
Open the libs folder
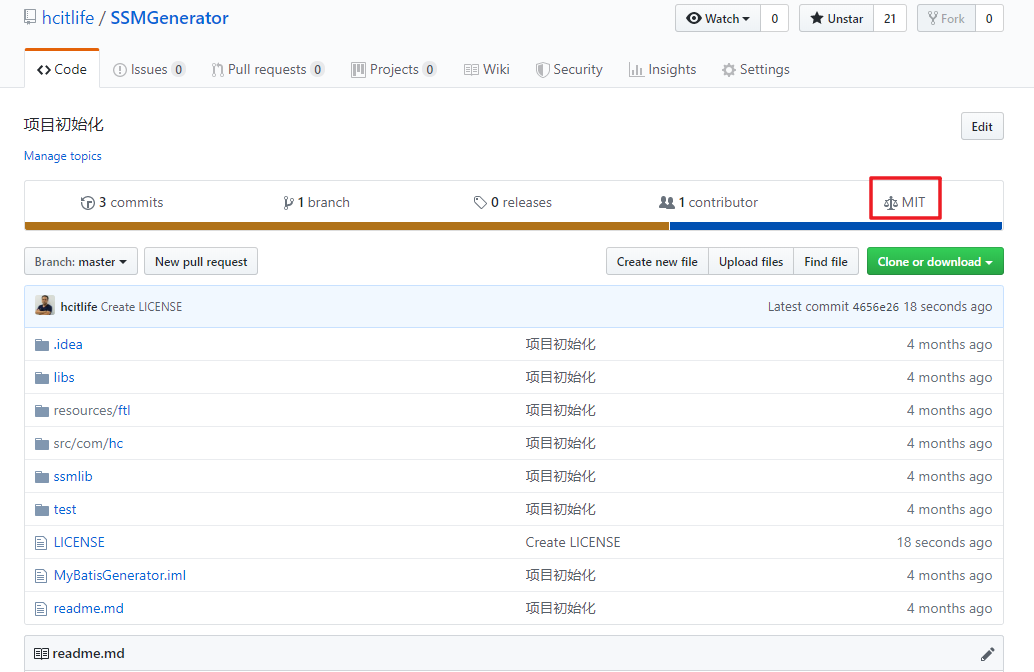(x=64, y=377)
